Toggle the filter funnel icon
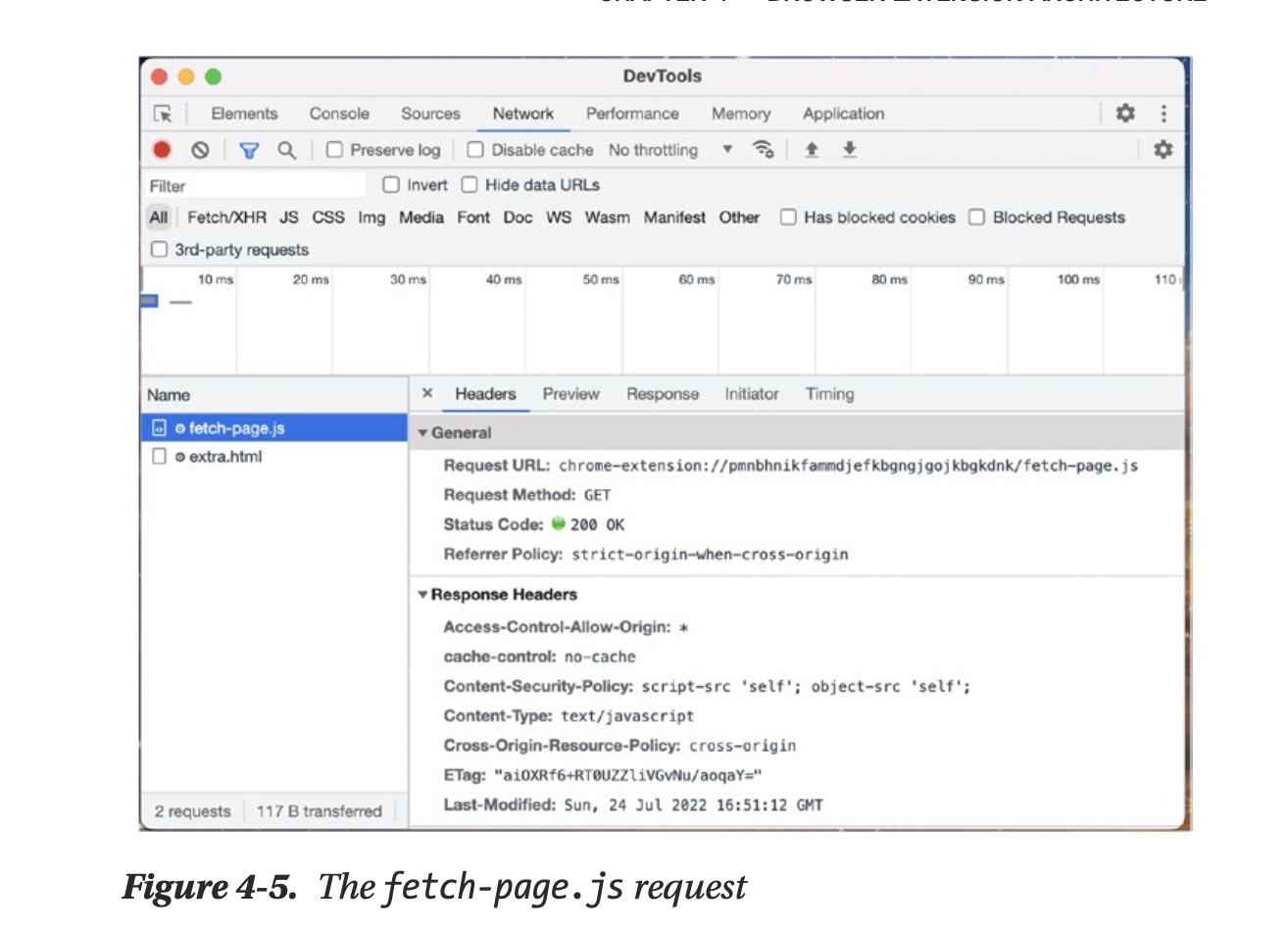Viewport: 1288px width, 929px height. [x=249, y=150]
